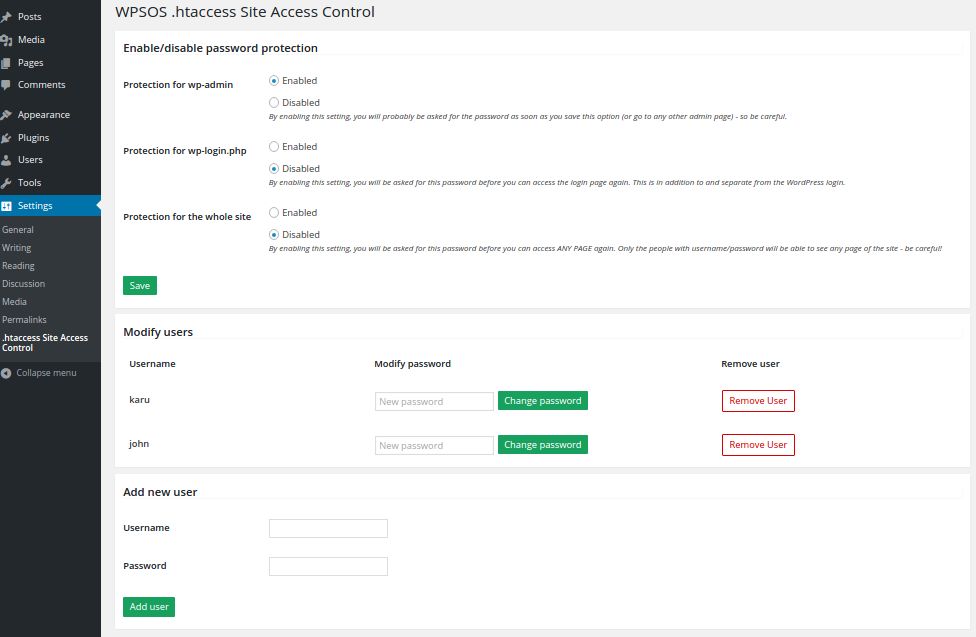This screenshot has height=637, width=976.
Task: Click the Media icon in sidebar
Action: coord(7,40)
